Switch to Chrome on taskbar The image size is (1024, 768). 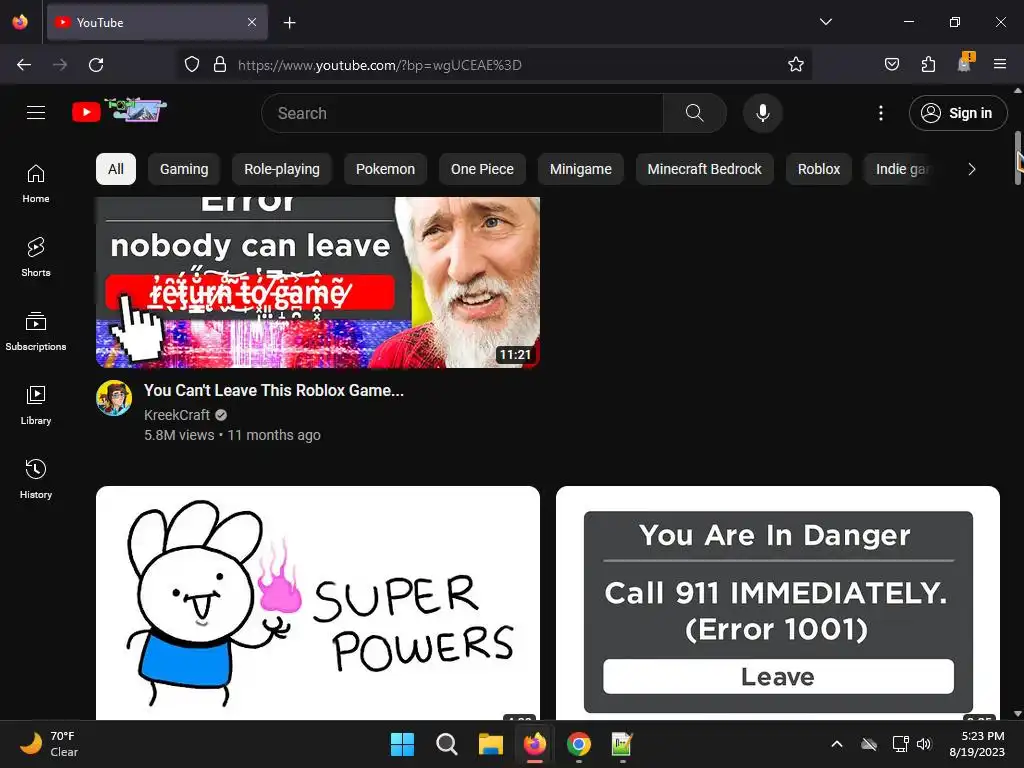point(579,744)
